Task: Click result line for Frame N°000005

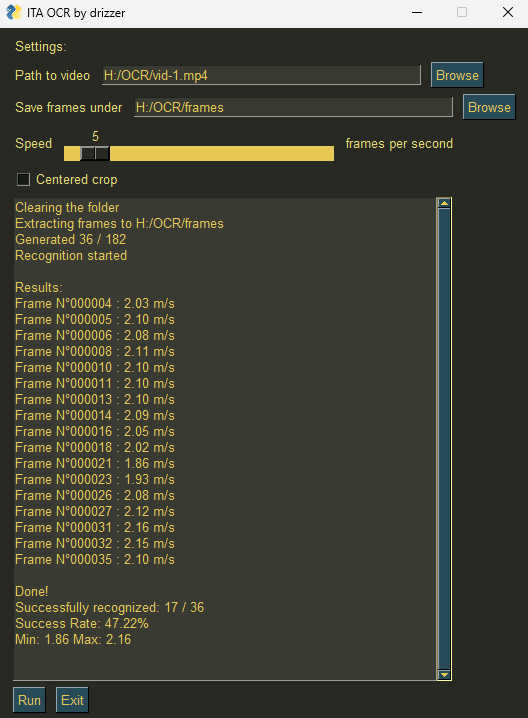Action: pyautogui.click(x=95, y=320)
